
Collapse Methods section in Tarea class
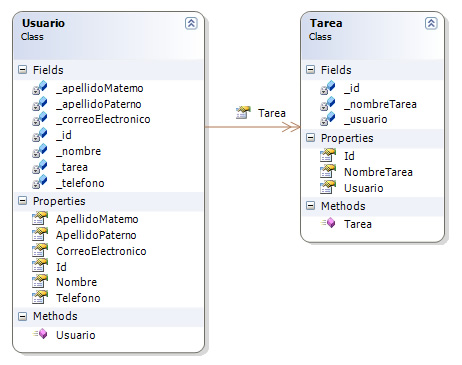click(x=310, y=206)
